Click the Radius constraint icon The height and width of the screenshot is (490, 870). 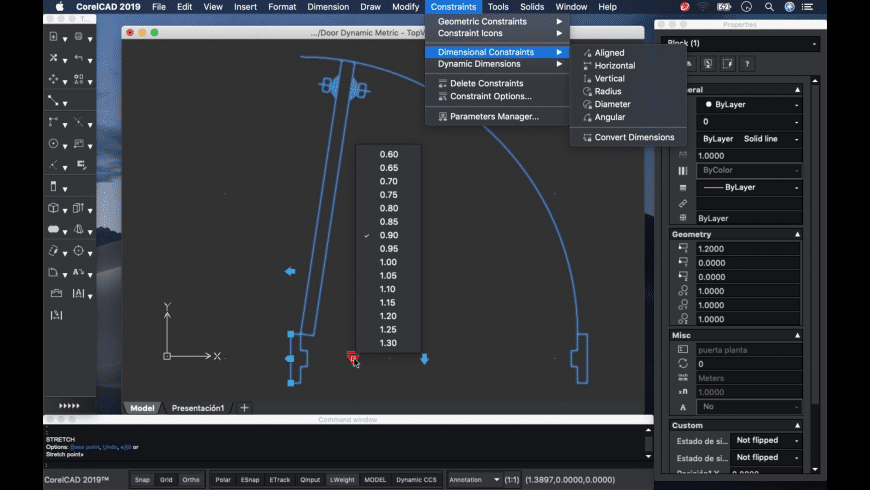pos(586,91)
